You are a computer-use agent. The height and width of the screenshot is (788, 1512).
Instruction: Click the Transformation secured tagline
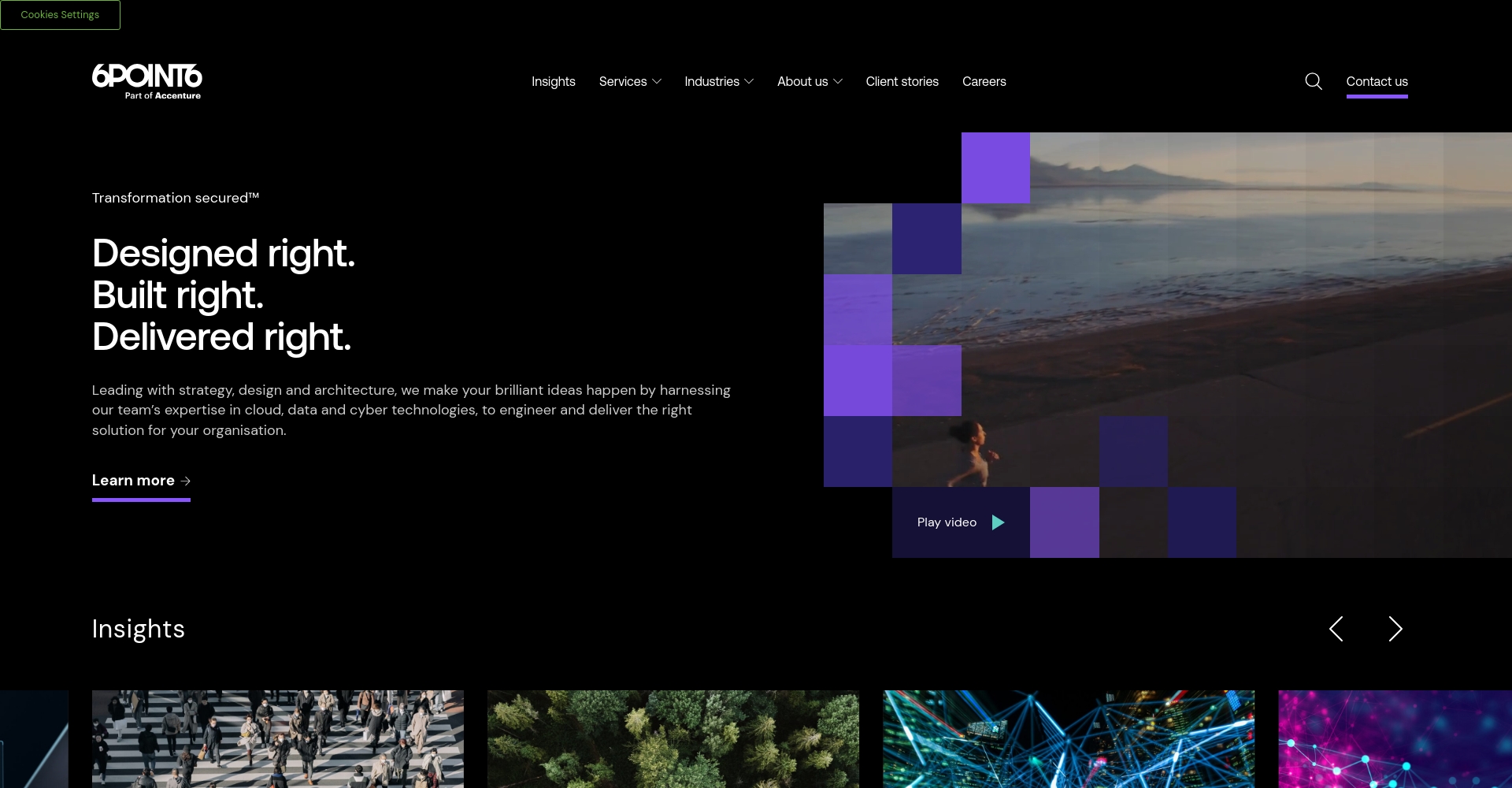(176, 198)
